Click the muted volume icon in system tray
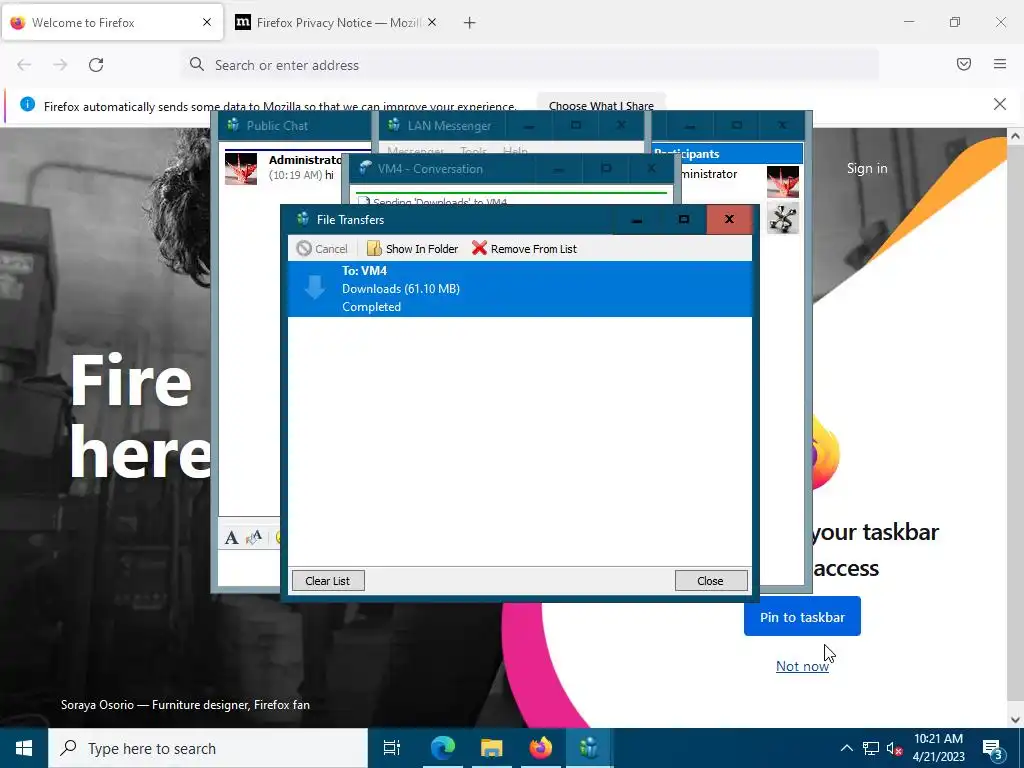1024x768 pixels. click(x=894, y=748)
